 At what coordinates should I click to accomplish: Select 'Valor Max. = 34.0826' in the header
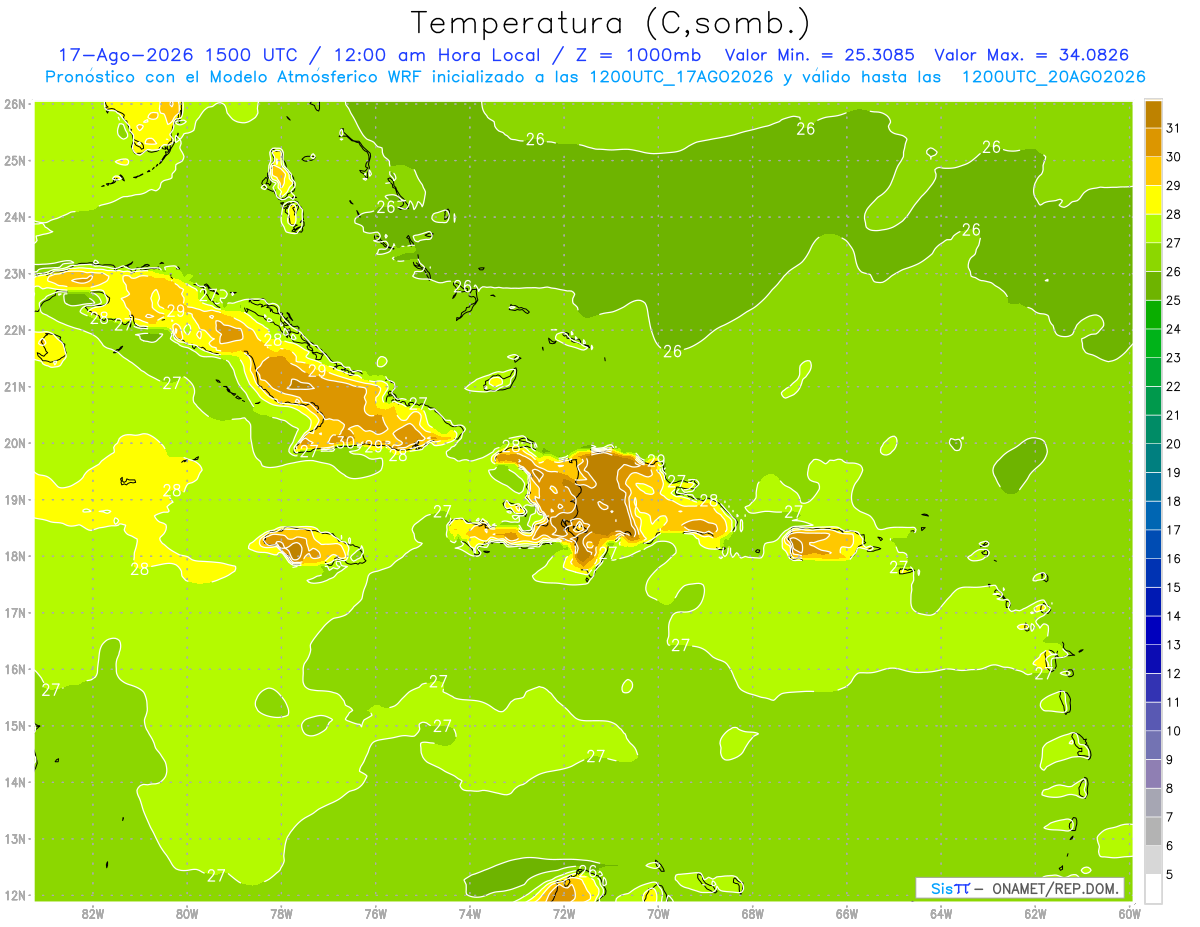point(1032,55)
